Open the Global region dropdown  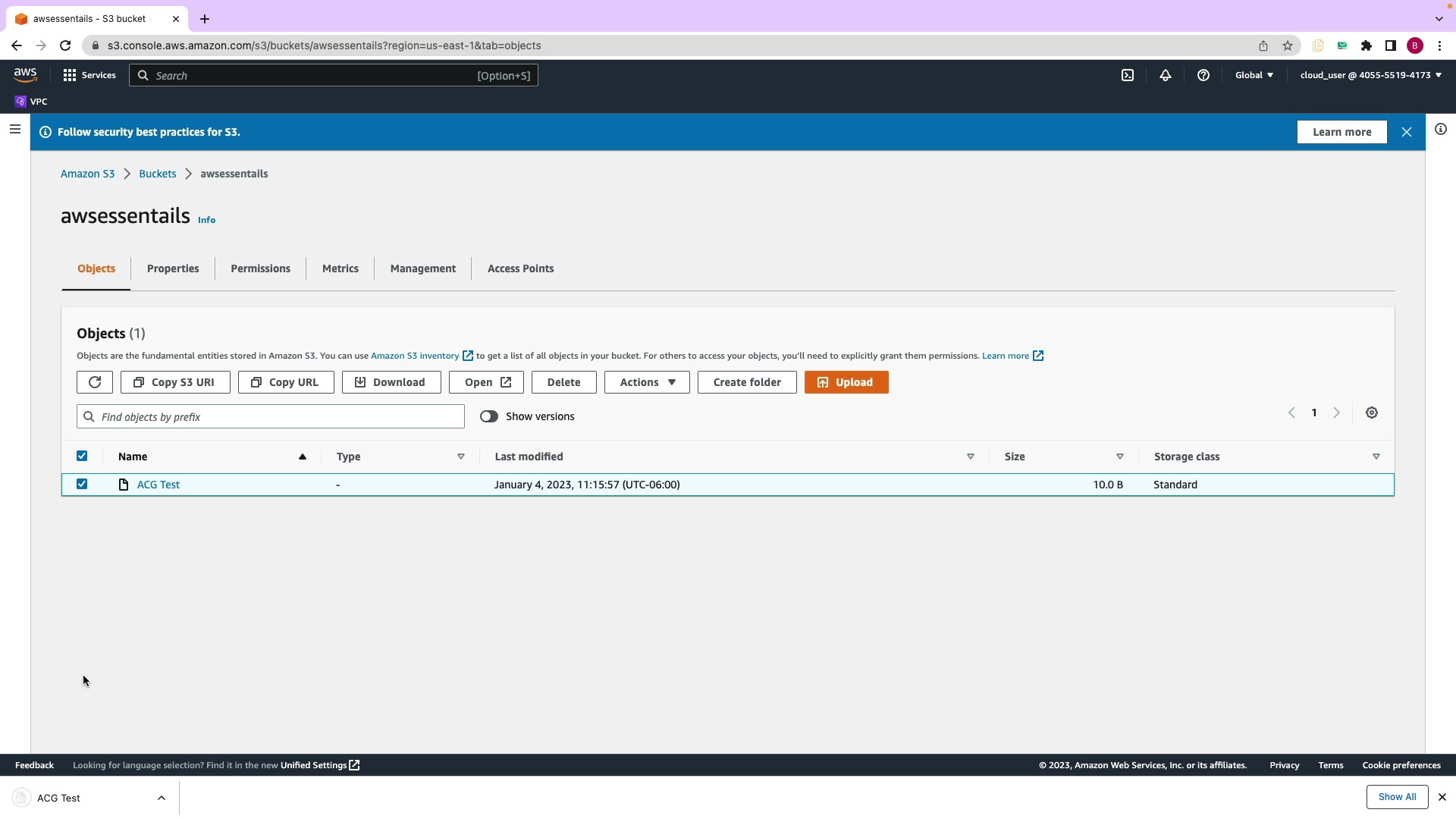point(1254,75)
